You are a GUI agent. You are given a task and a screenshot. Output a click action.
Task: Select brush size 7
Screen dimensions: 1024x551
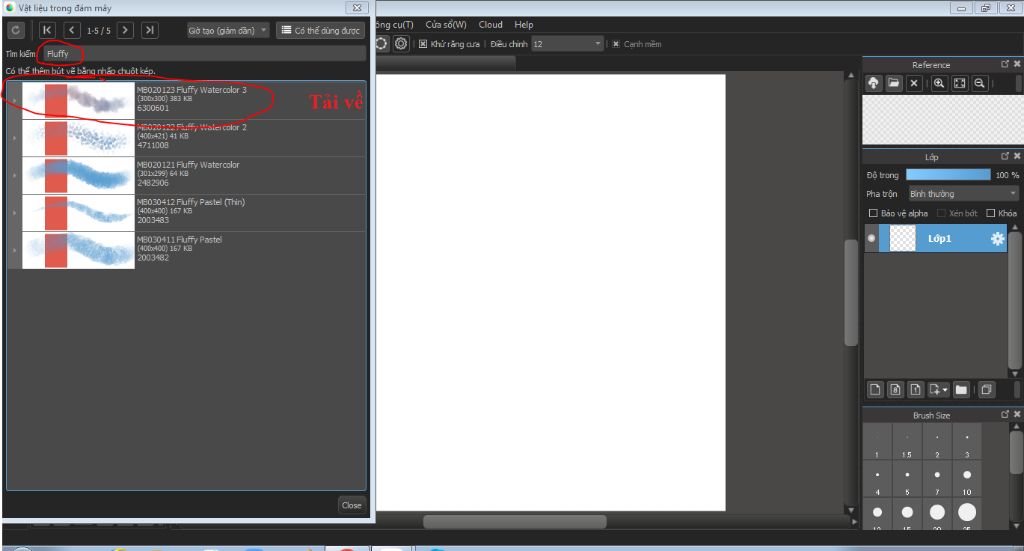(937, 480)
